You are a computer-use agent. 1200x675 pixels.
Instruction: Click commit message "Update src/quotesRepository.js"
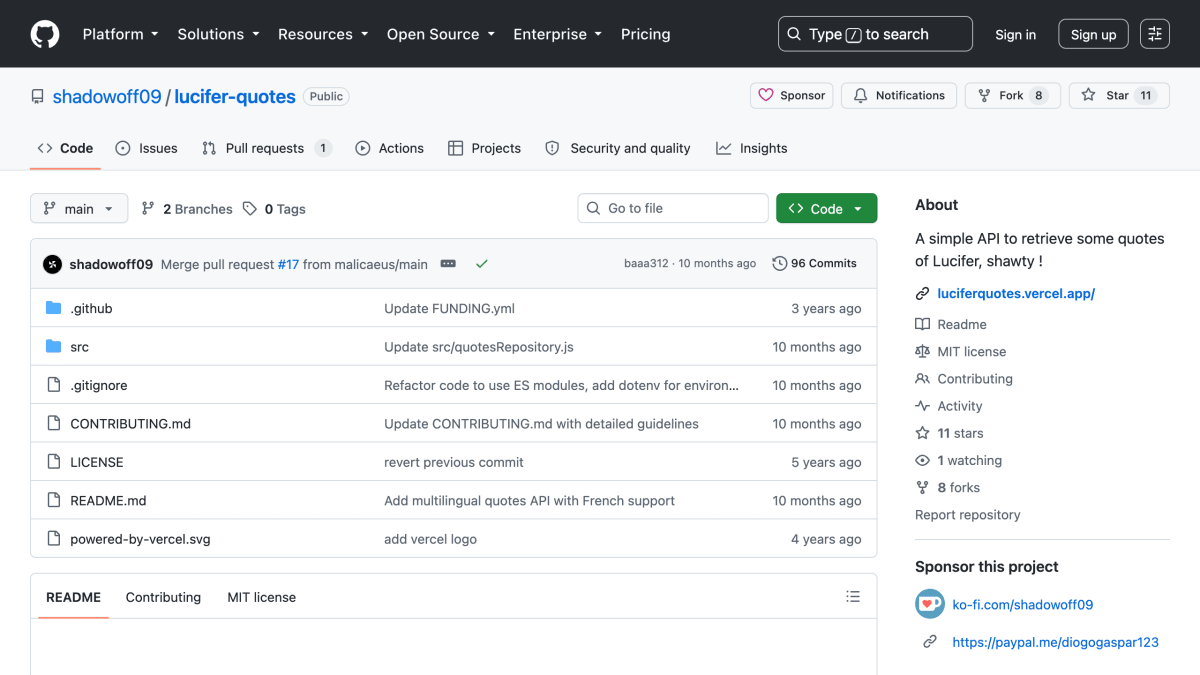click(x=479, y=347)
